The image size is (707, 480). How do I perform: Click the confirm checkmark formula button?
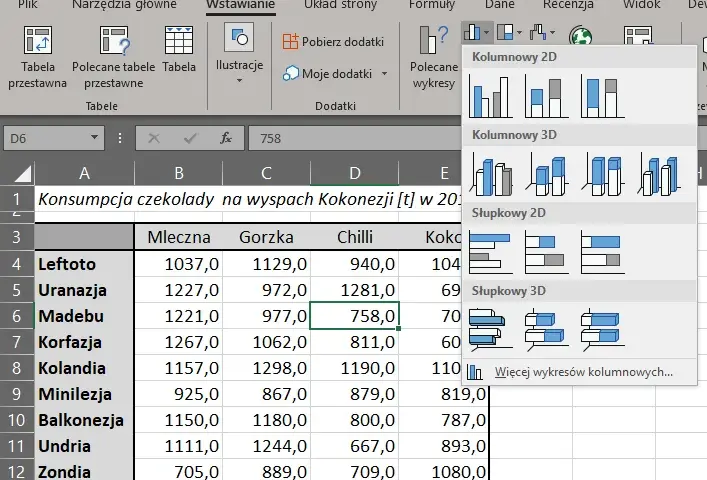click(190, 138)
